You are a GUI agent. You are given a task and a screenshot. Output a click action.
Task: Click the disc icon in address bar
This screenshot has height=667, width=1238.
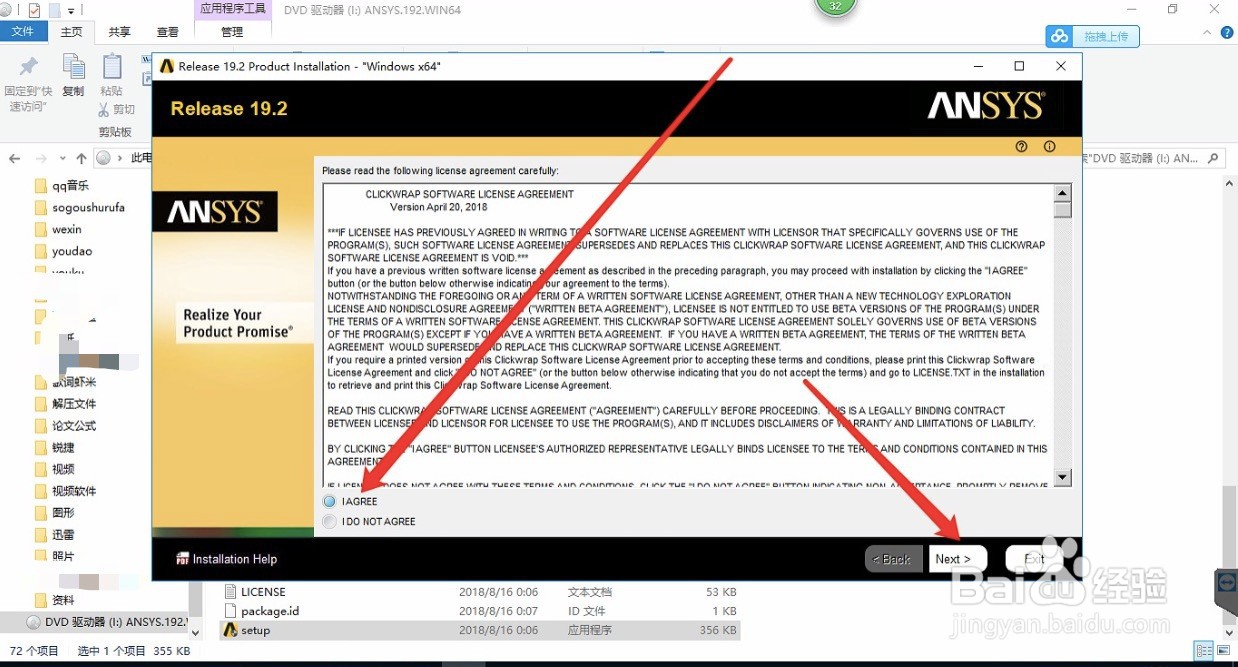[103, 158]
